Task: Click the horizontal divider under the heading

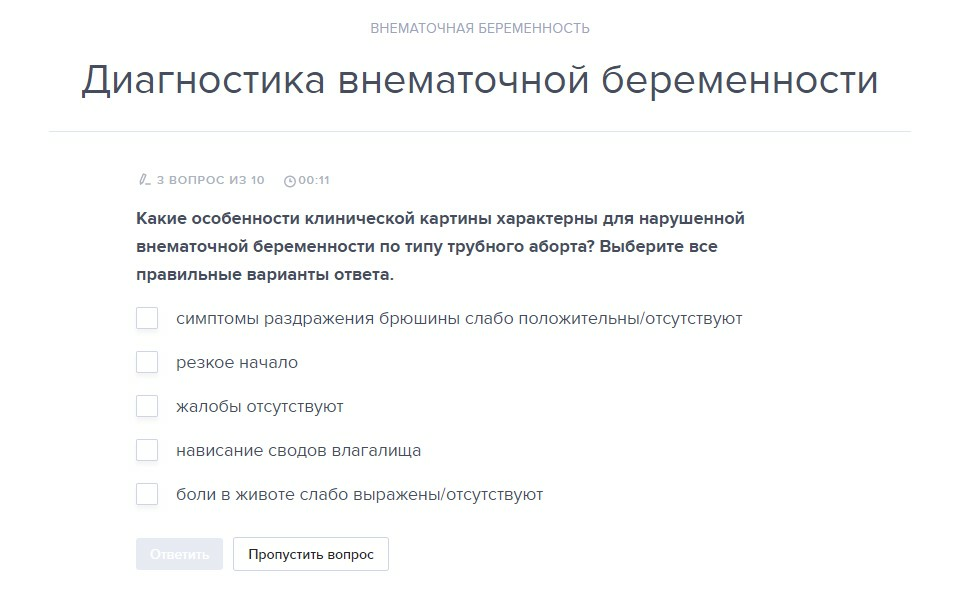Action: pyautogui.click(x=480, y=131)
